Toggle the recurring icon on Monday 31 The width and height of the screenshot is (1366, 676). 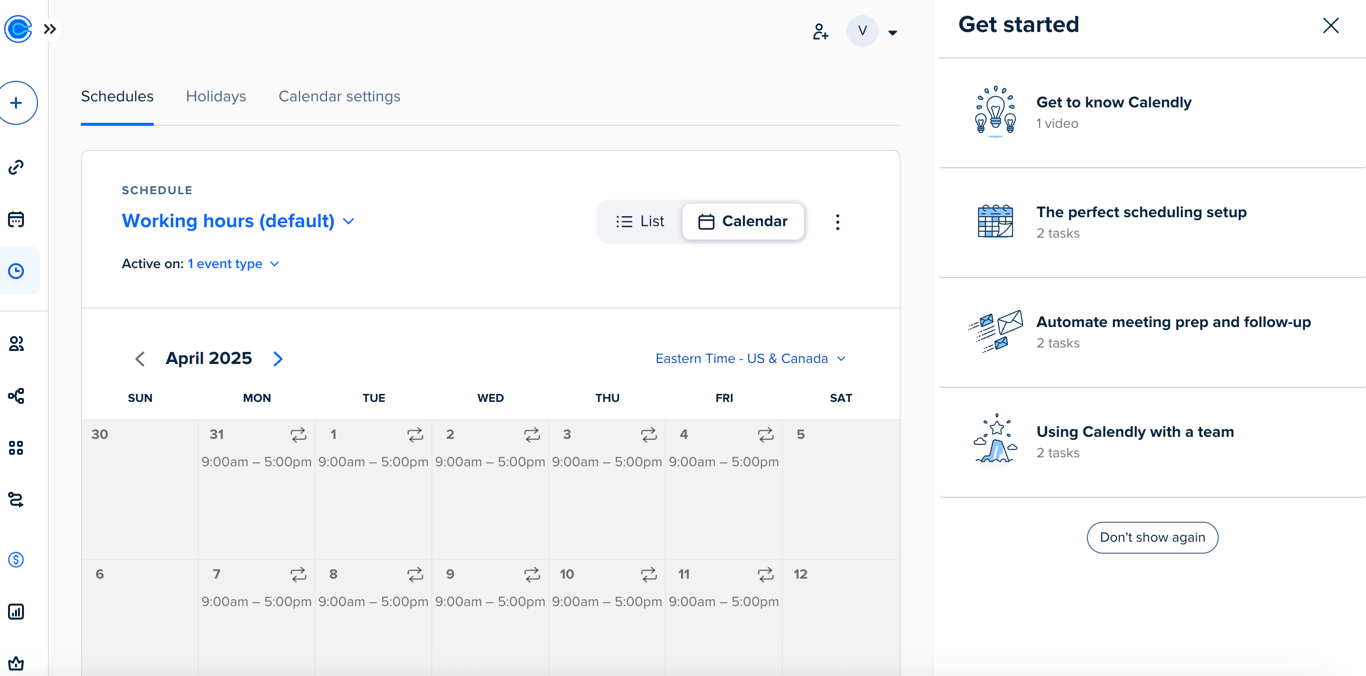[298, 435]
